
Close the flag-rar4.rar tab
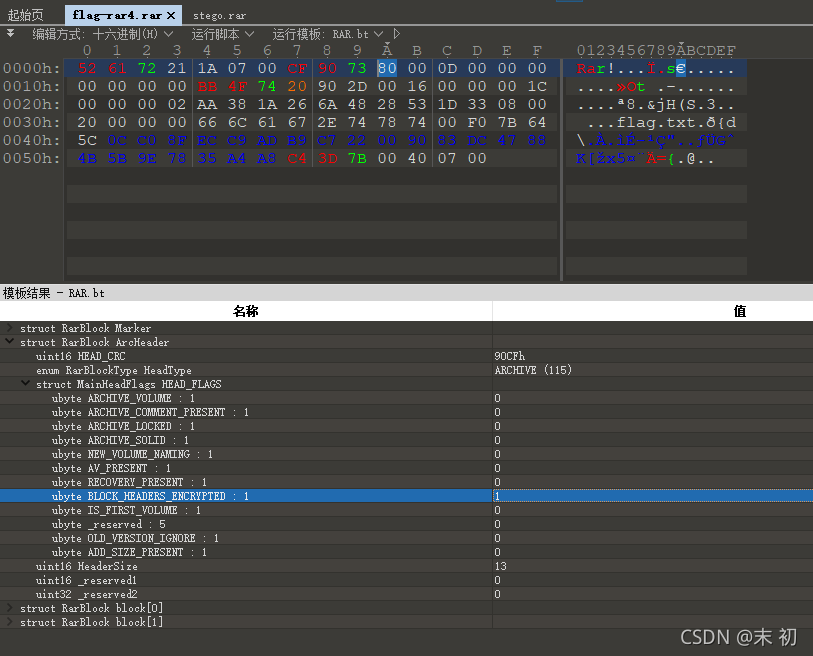171,16
